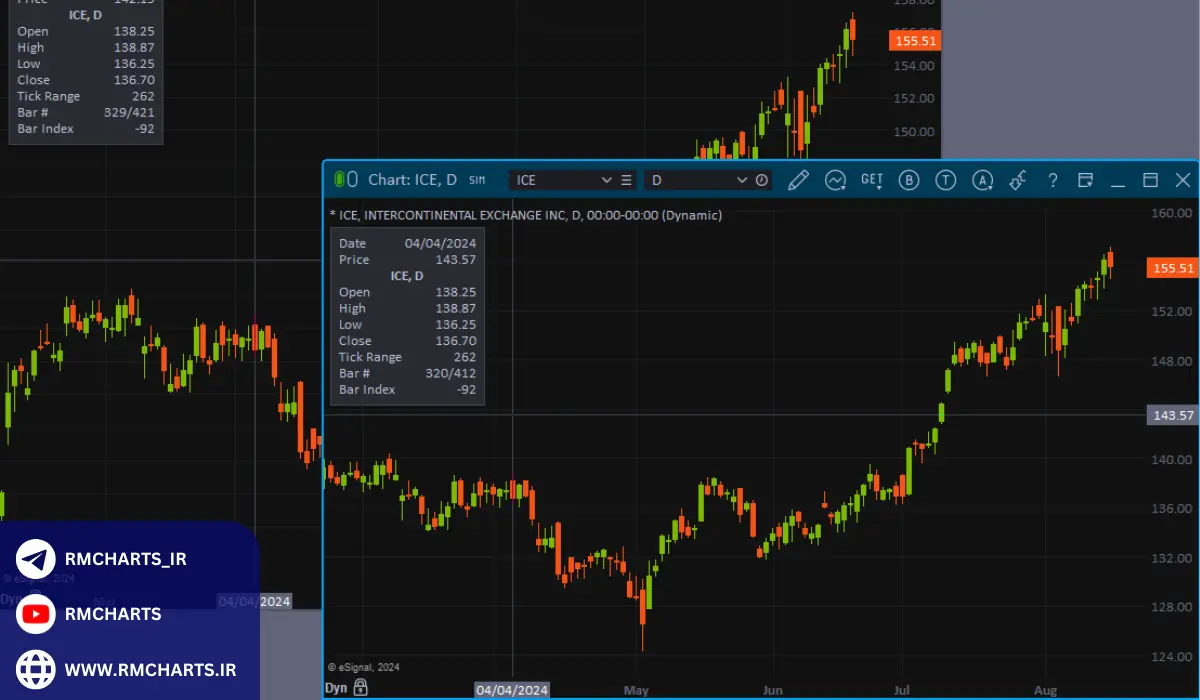Click the paintbrush cleanup icon

click(x=1018, y=180)
